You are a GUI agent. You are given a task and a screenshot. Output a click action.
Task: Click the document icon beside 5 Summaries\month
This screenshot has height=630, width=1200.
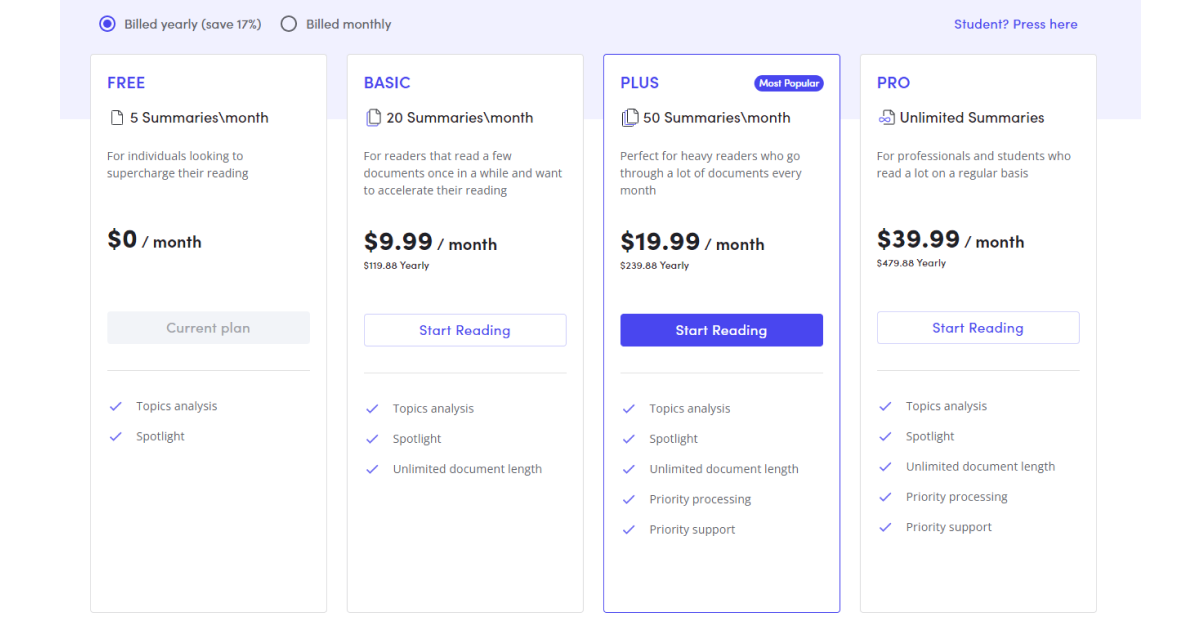pyautogui.click(x=116, y=118)
